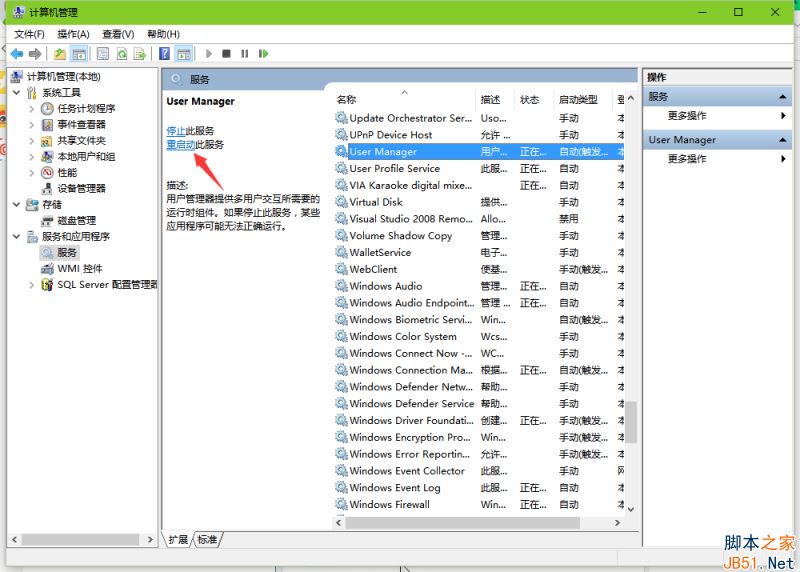Click the left tree pane horizontal scrollbar
800x572 pixels.
pos(80,539)
